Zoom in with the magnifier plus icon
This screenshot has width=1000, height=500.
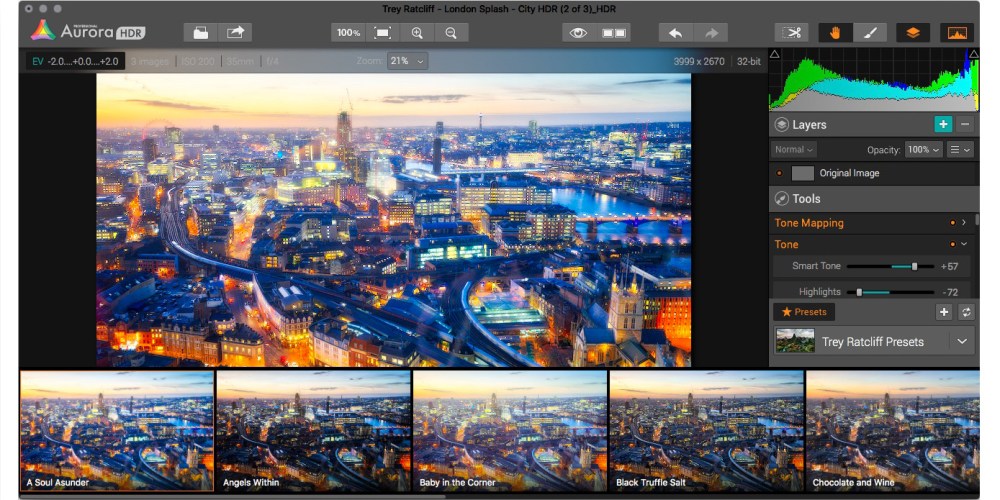[417, 32]
